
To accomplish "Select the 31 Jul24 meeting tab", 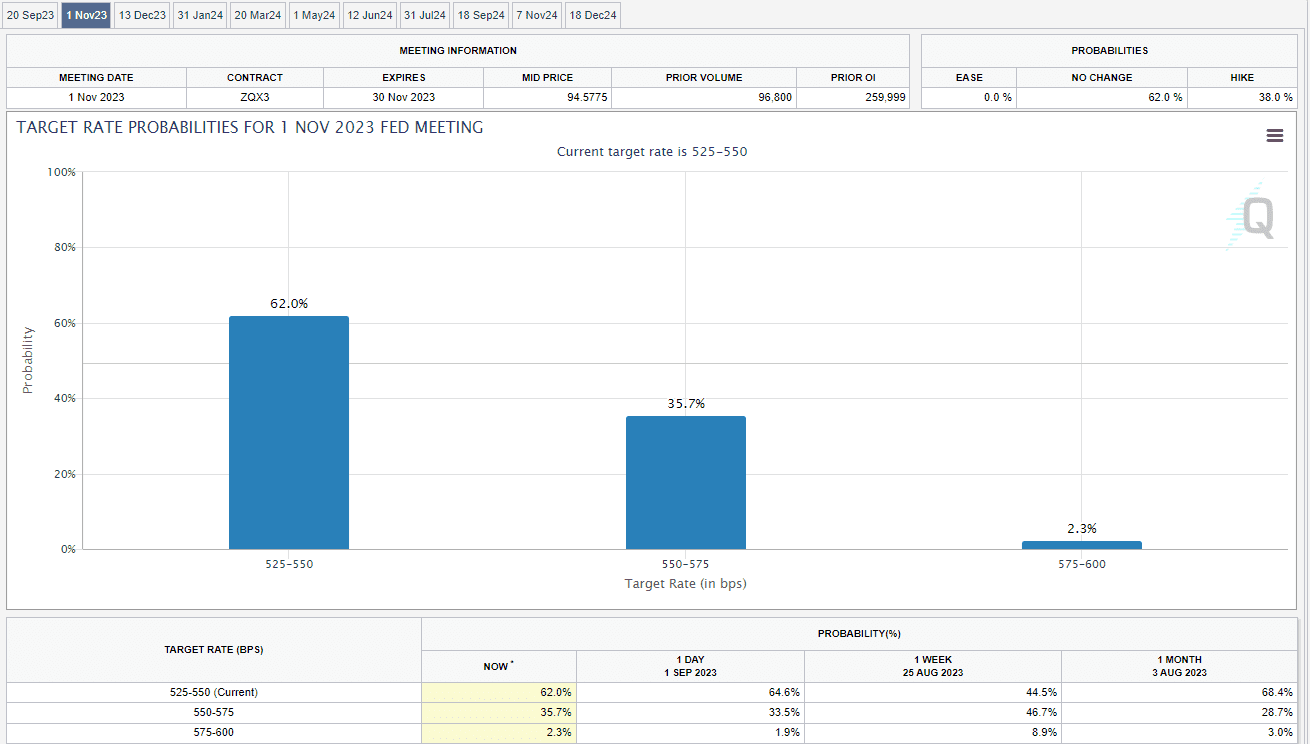I will click(x=425, y=15).
